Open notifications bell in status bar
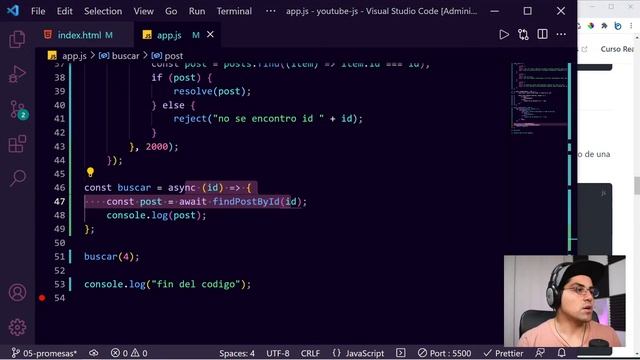The height and width of the screenshot is (360, 640). point(562,353)
